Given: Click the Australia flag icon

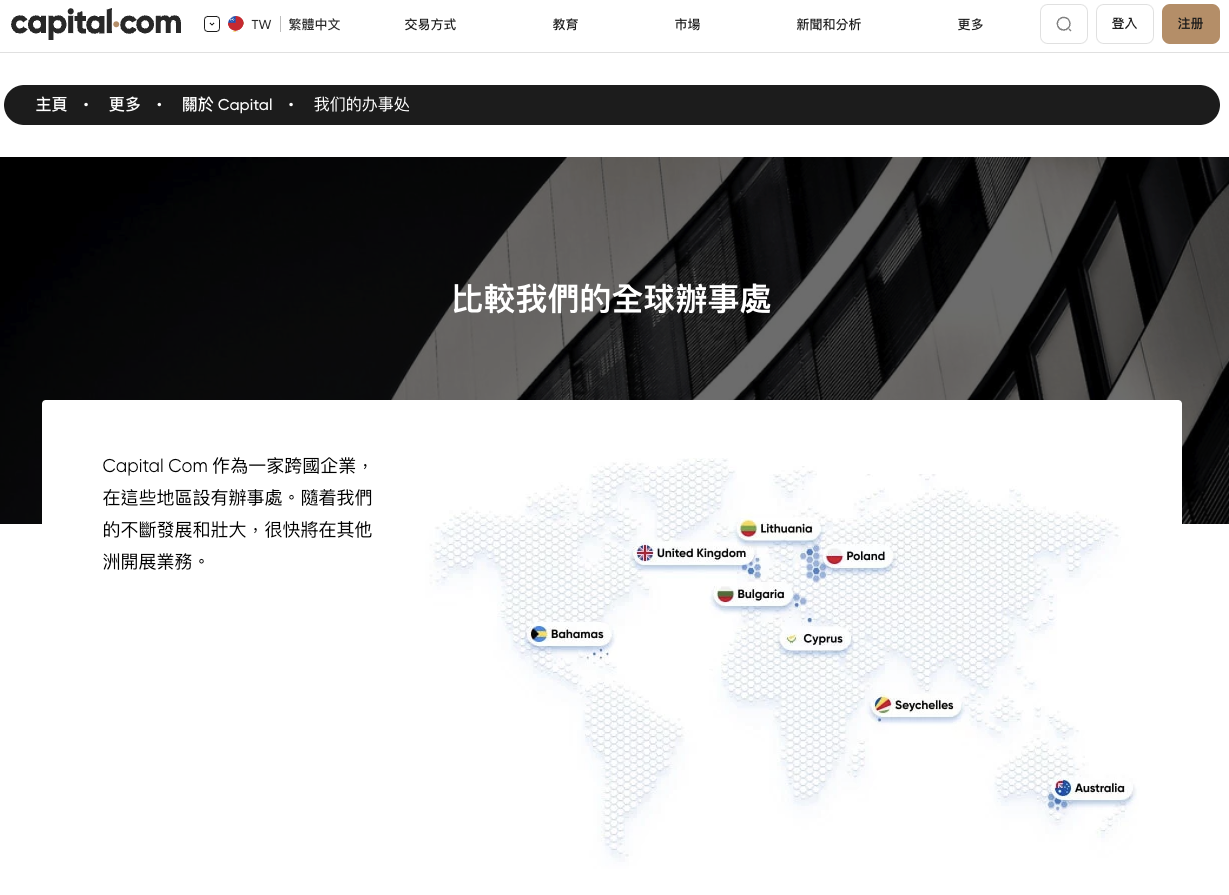Looking at the screenshot, I should (1063, 788).
